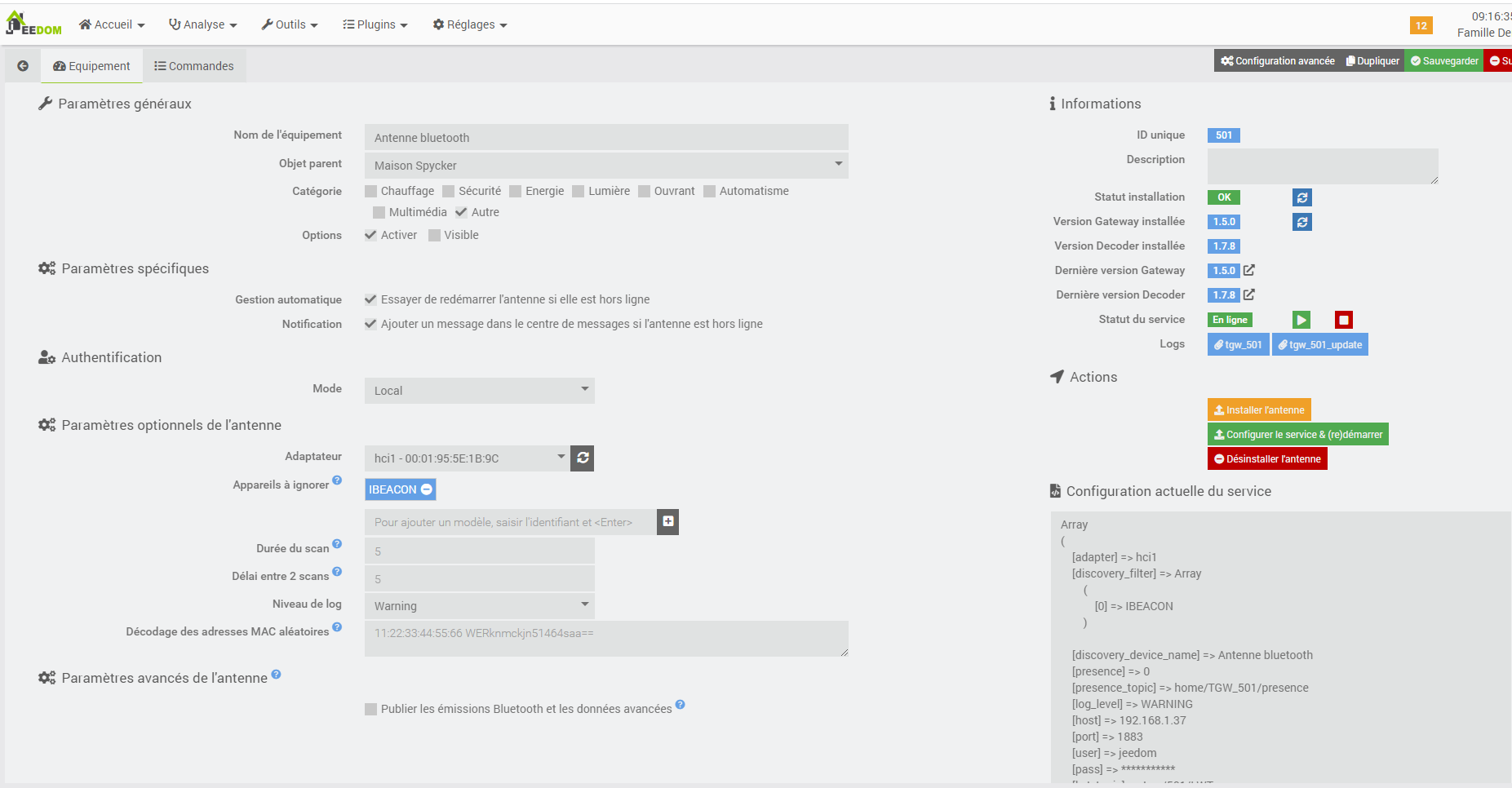1512x788 pixels.
Task: Refresh the Bluetooth adapter list
Action: tap(583, 458)
